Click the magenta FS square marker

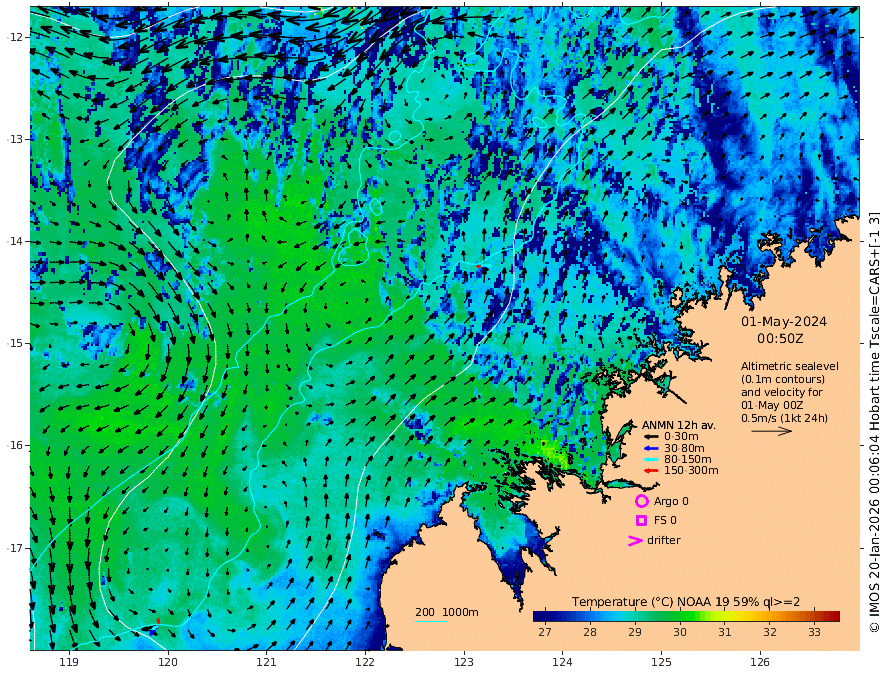[x=641, y=521]
